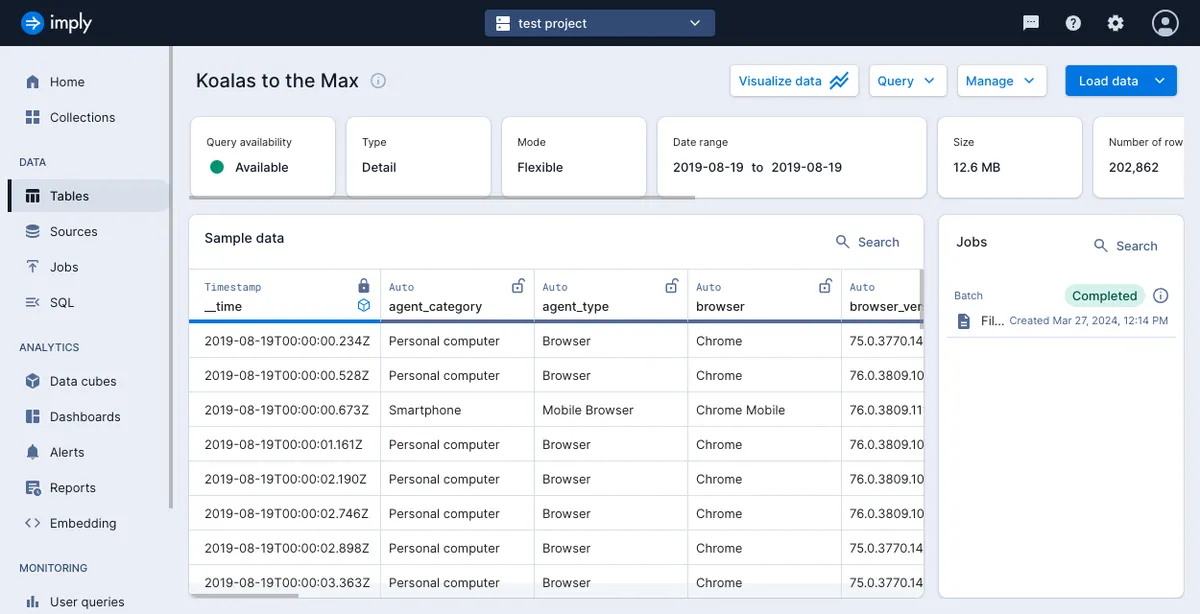Click the Completed status badge

pos(1104,296)
